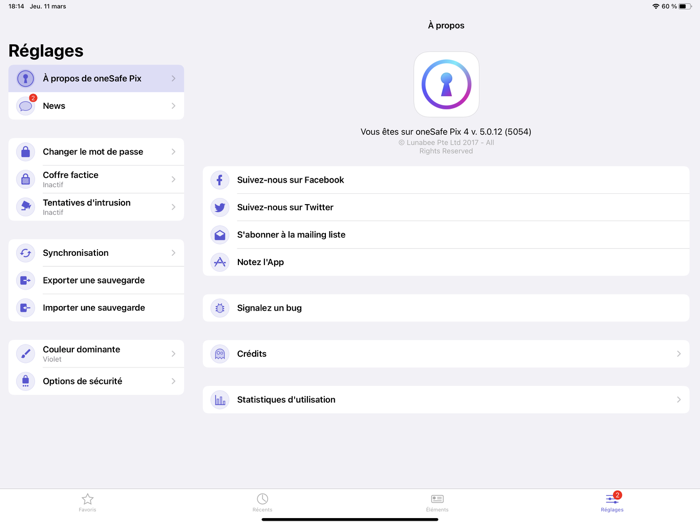Click the Synchronisation arrows icon
Image resolution: width=700 pixels, height=525 pixels.
(25, 253)
